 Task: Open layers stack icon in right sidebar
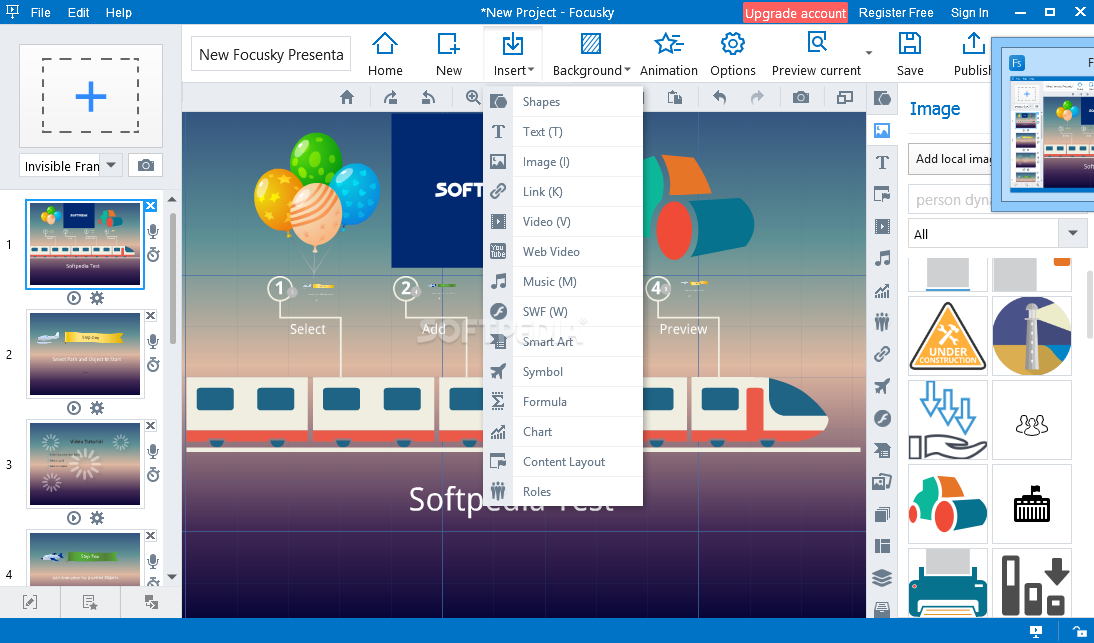882,577
